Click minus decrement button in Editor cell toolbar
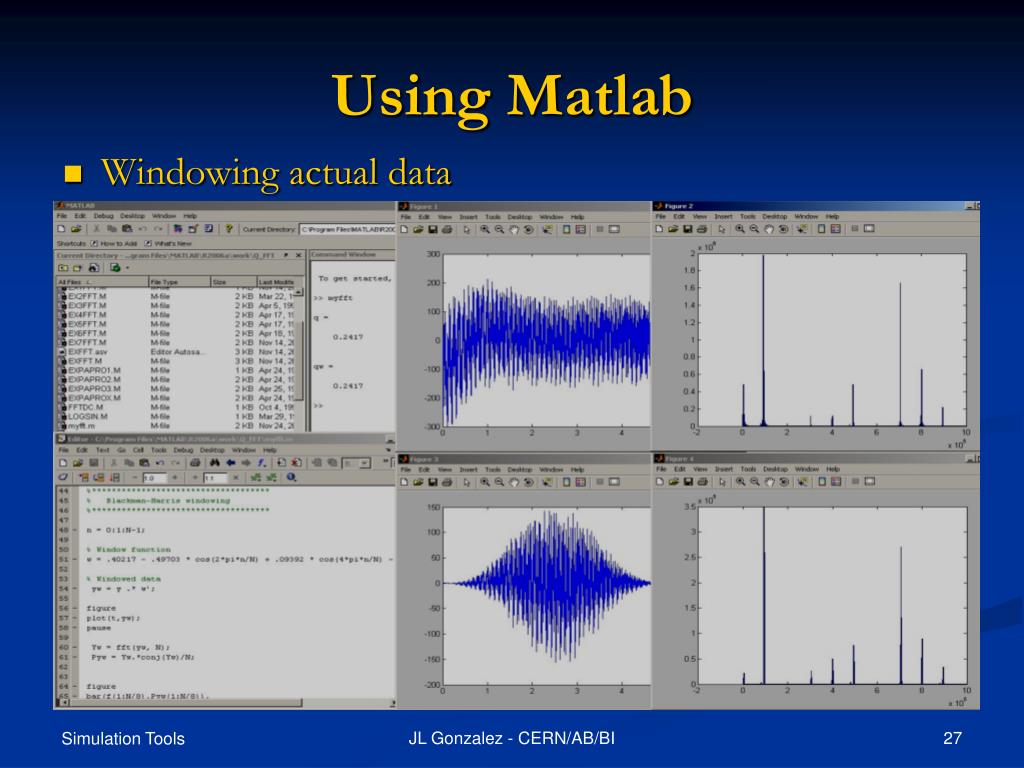Image resolution: width=1024 pixels, height=768 pixels. pyautogui.click(x=135, y=477)
